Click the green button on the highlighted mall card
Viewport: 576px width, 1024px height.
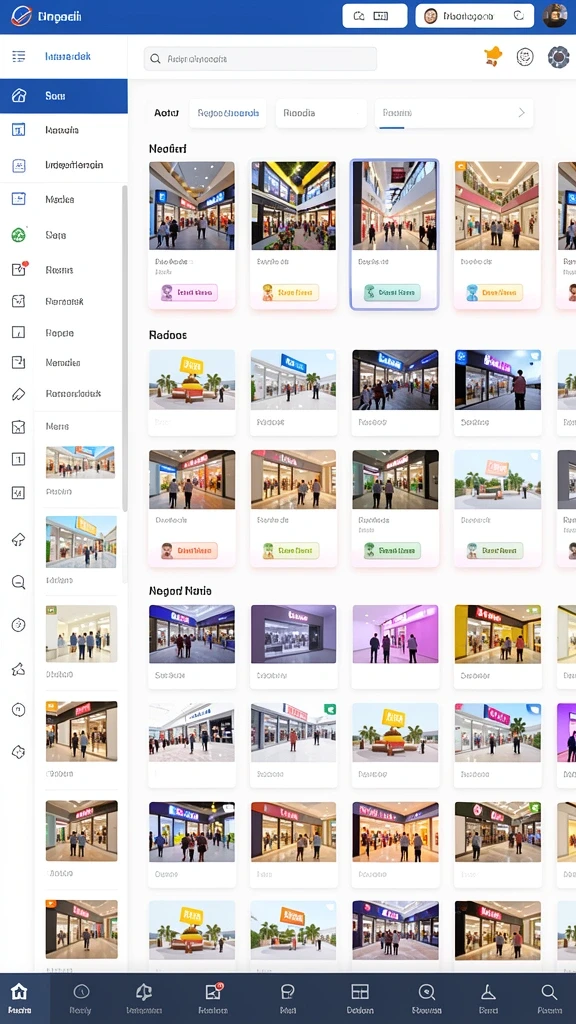pyautogui.click(x=392, y=292)
